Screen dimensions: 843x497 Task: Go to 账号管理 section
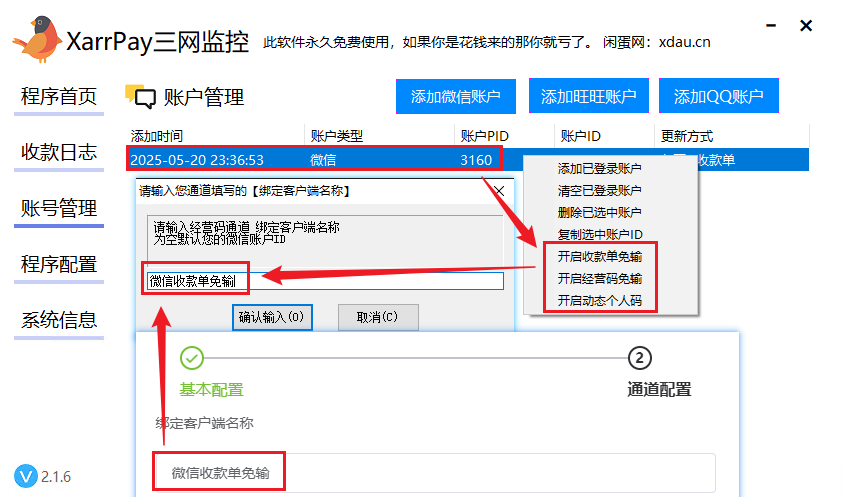[59, 209]
